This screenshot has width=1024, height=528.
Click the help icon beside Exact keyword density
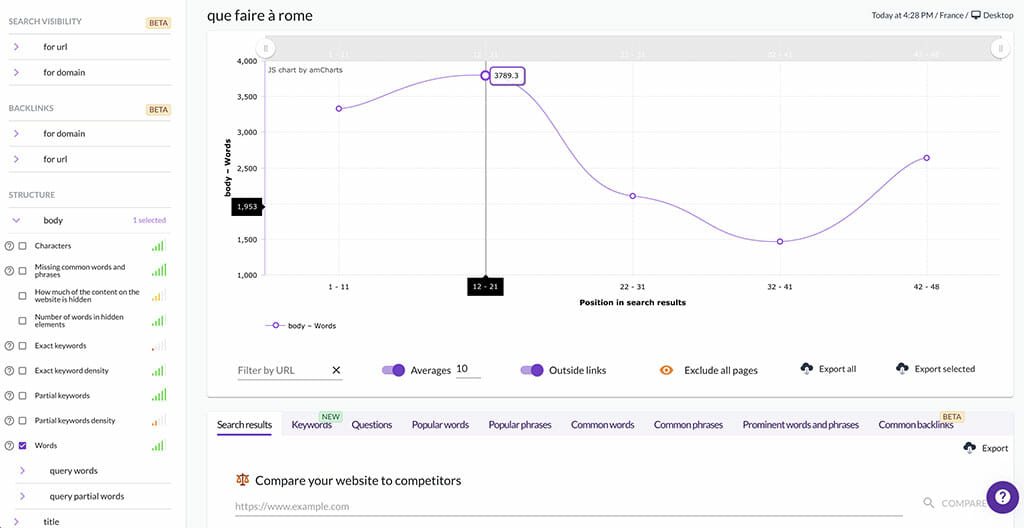(9, 371)
